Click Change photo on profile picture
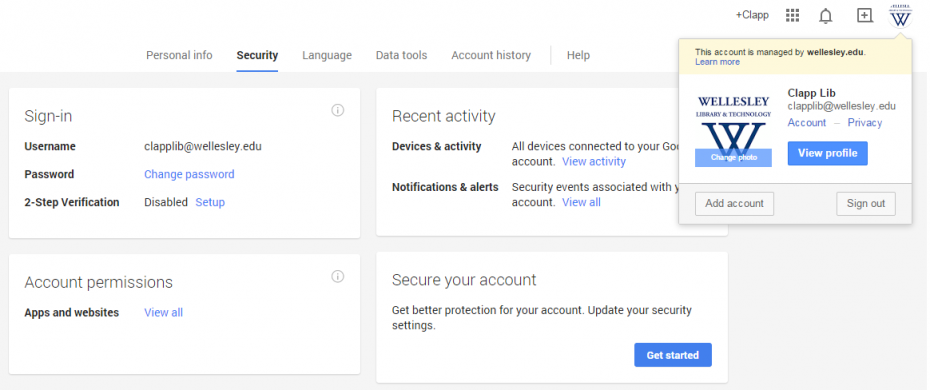Image resolution: width=930 pixels, height=390 pixels. click(x=734, y=158)
